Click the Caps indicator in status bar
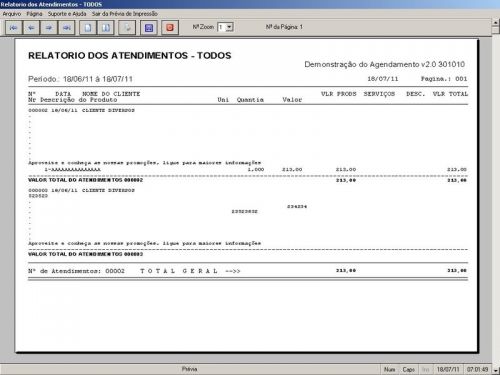 (408, 369)
